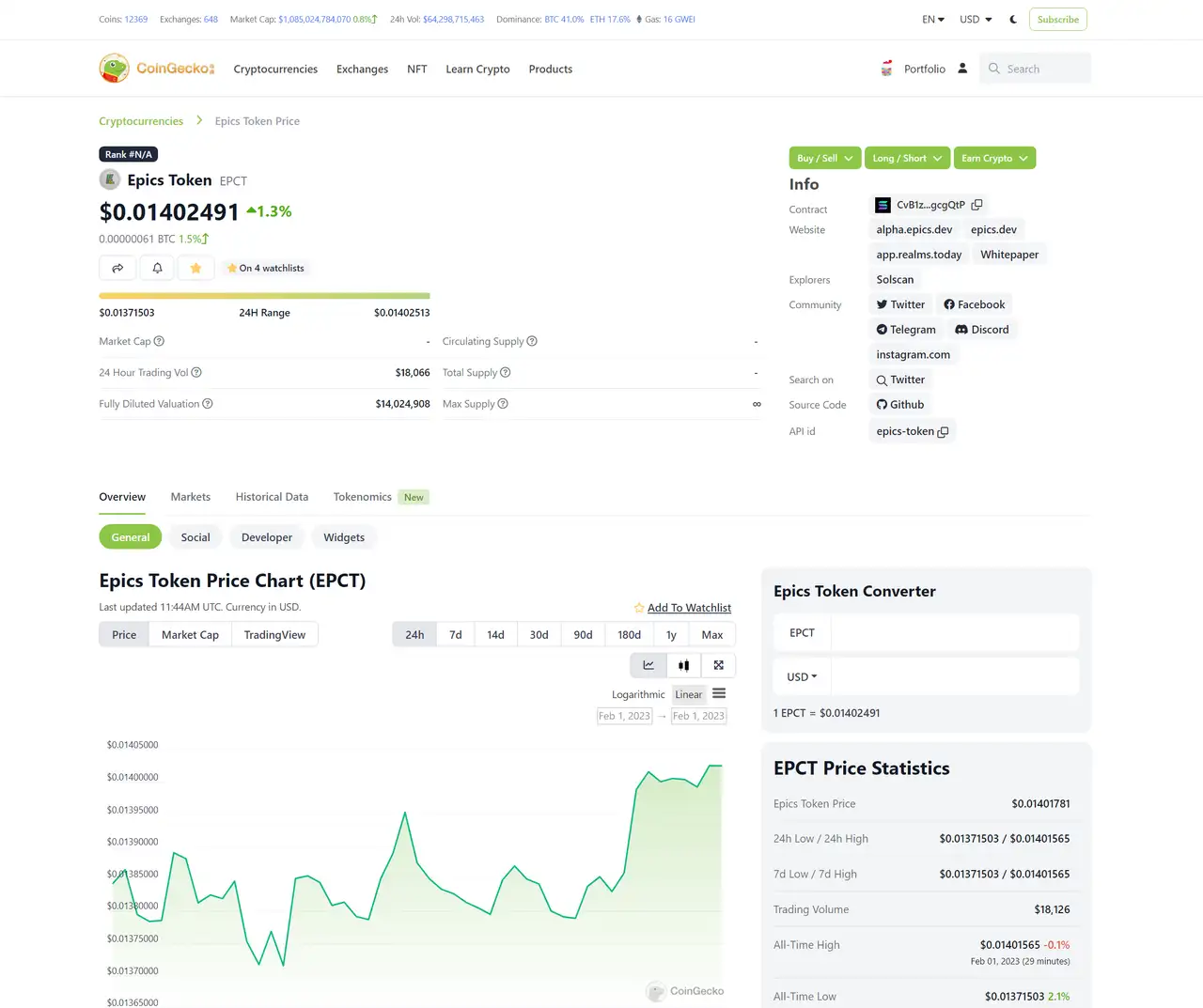The height and width of the screenshot is (1008, 1203).
Task: Copy the contract address via the copy icon
Action: tap(976, 204)
